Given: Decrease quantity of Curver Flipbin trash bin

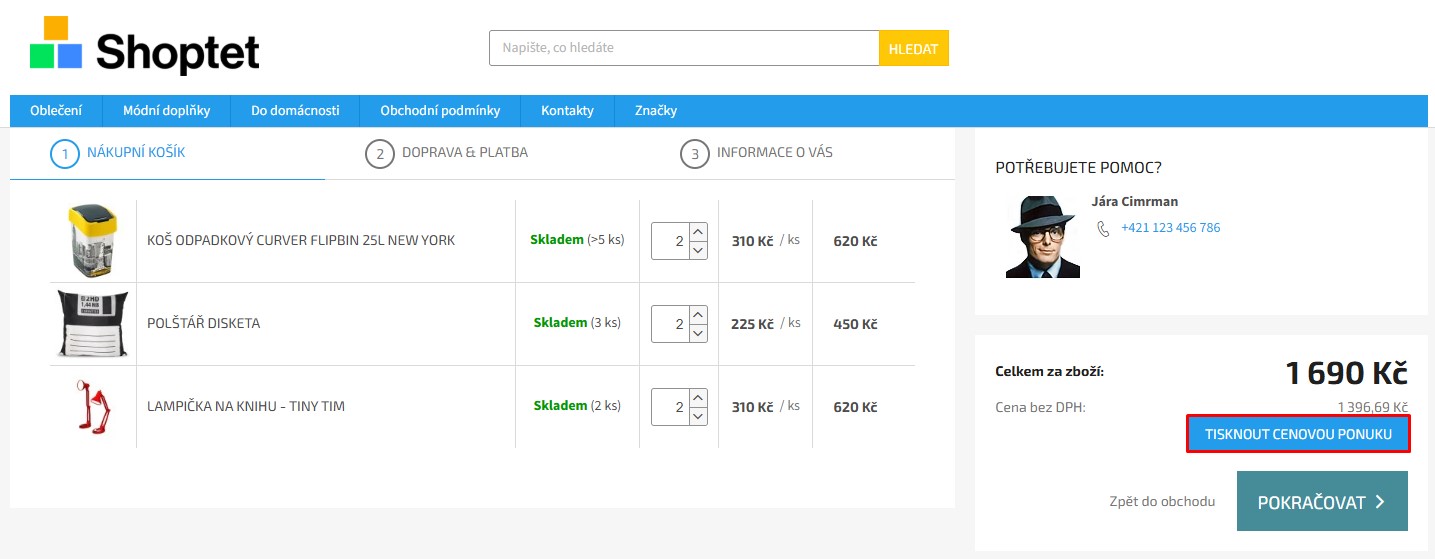Looking at the screenshot, I should [698, 250].
